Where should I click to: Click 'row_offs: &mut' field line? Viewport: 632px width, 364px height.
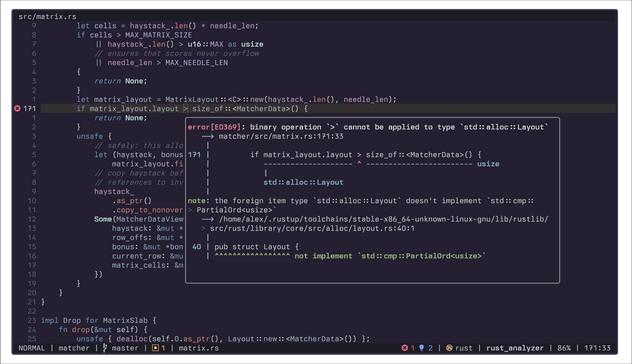[x=148, y=237]
